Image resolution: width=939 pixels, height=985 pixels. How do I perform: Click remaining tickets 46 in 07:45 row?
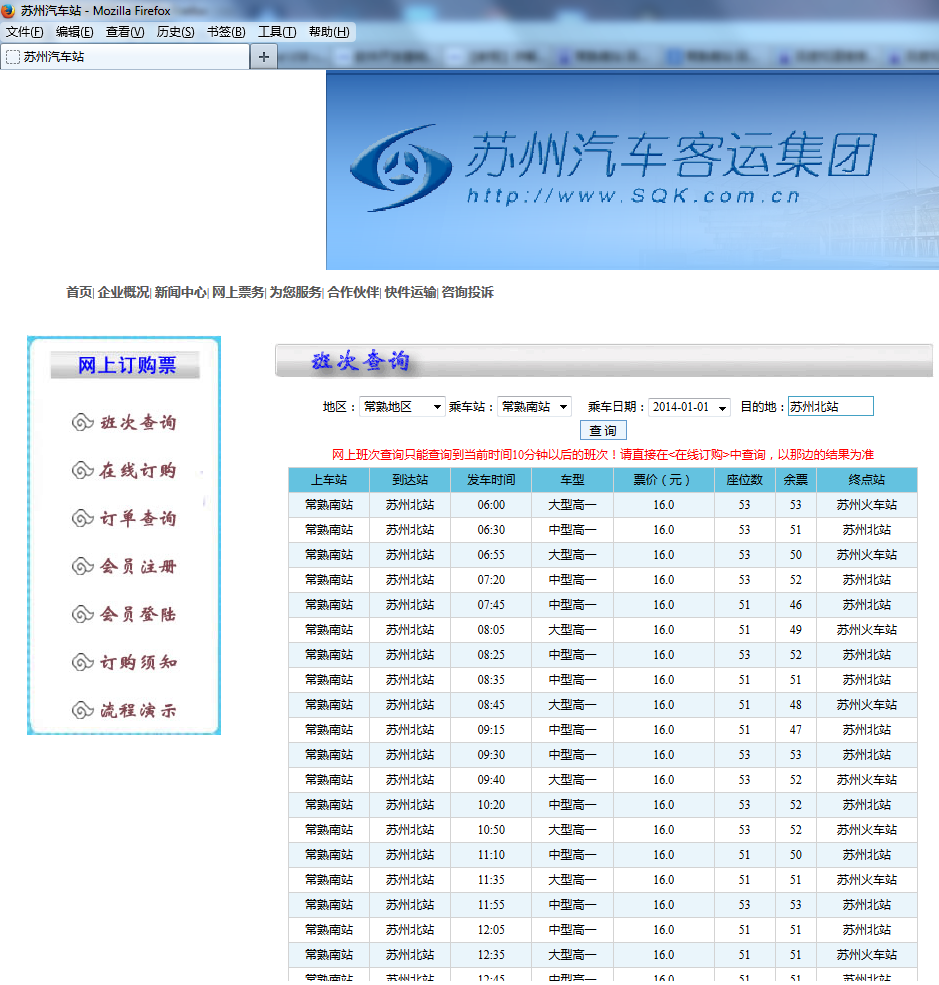(x=796, y=605)
